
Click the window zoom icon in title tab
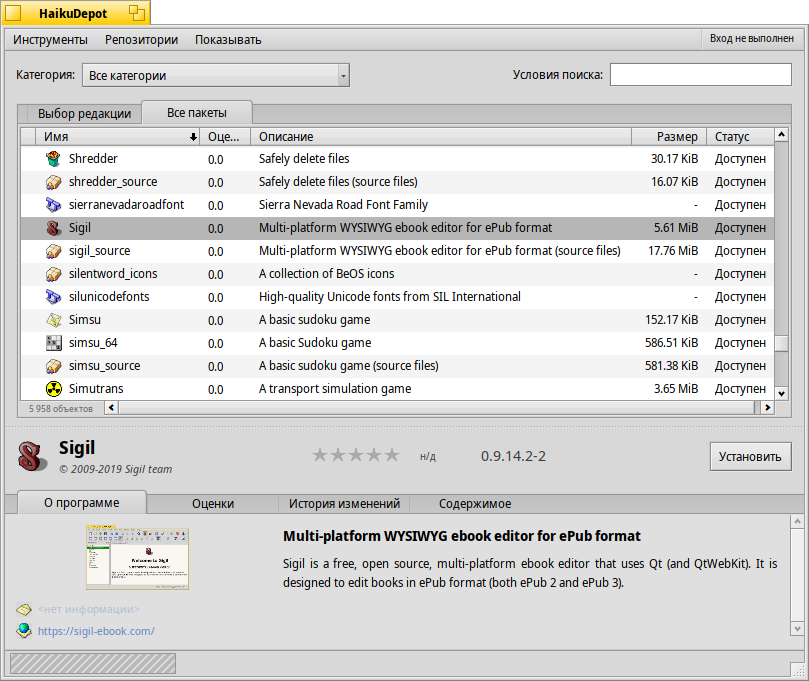137,13
